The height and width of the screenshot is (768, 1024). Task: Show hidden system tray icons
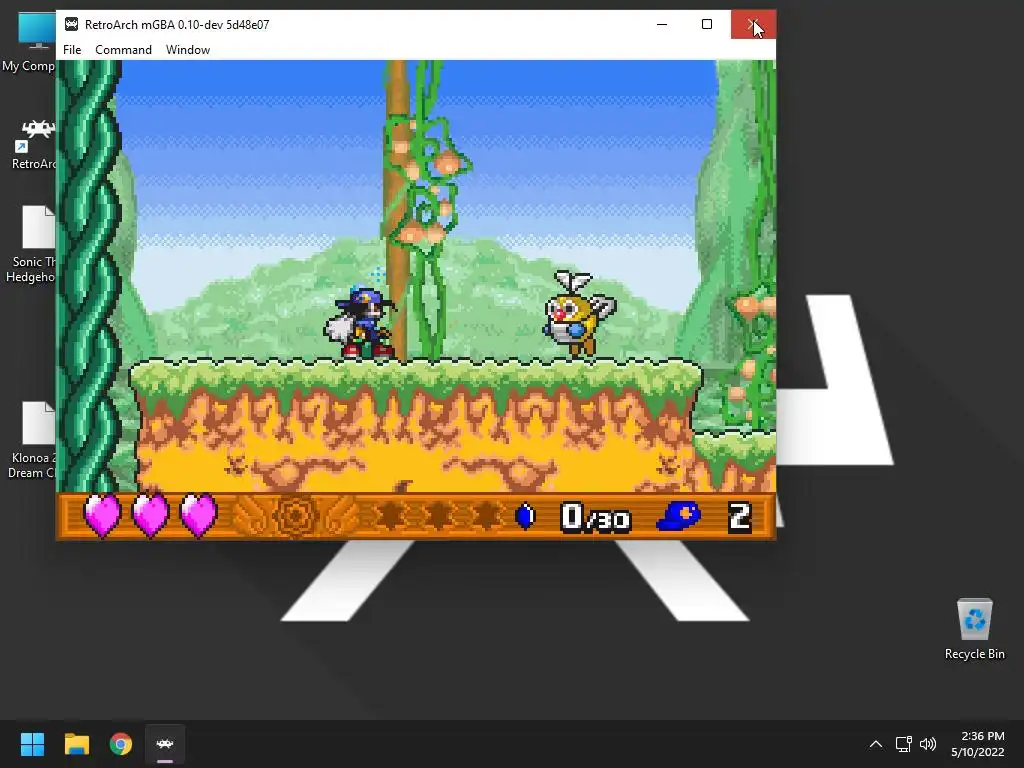(876, 744)
